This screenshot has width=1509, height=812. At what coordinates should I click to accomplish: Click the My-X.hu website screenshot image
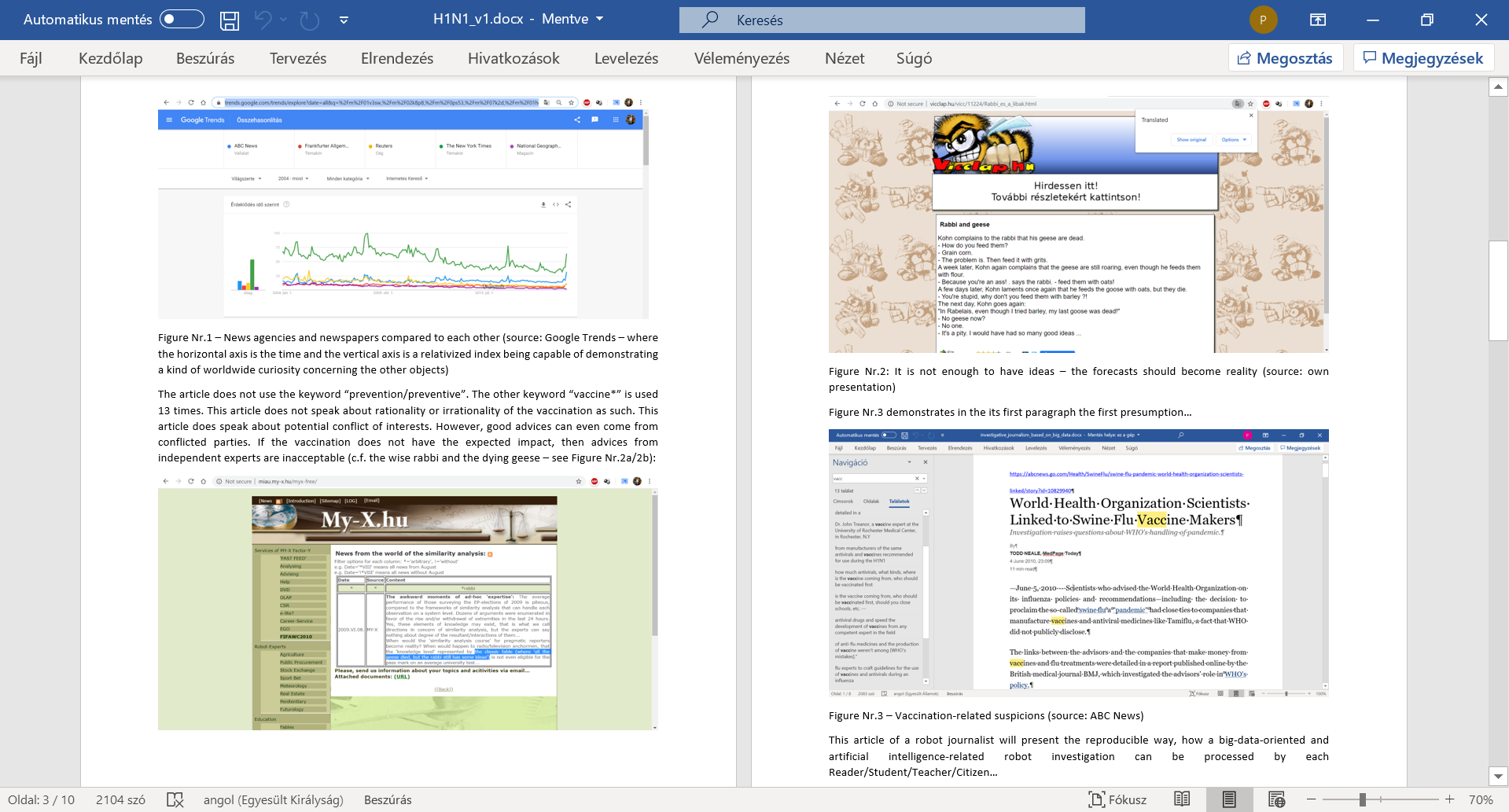pos(408,603)
